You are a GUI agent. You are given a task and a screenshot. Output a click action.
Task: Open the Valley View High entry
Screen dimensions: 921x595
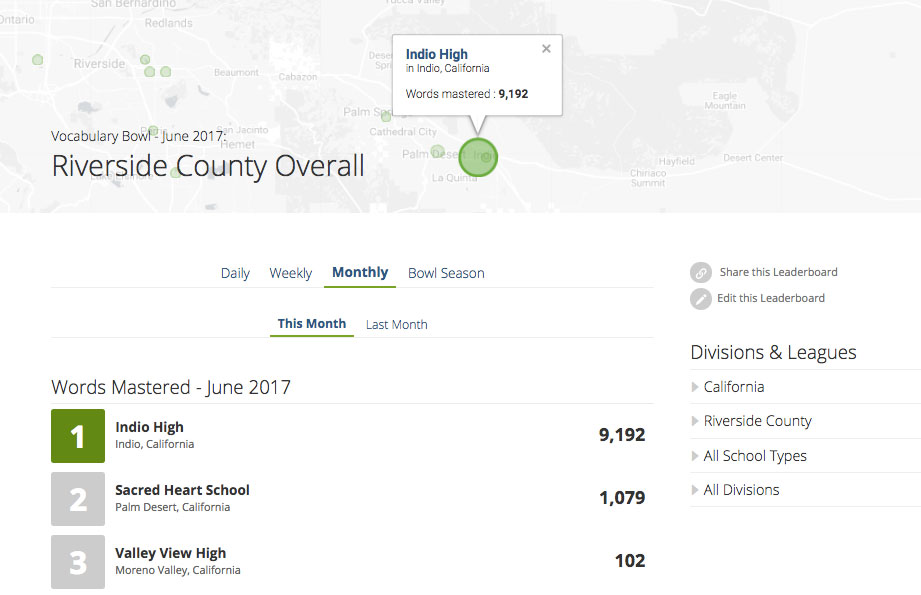coord(171,553)
